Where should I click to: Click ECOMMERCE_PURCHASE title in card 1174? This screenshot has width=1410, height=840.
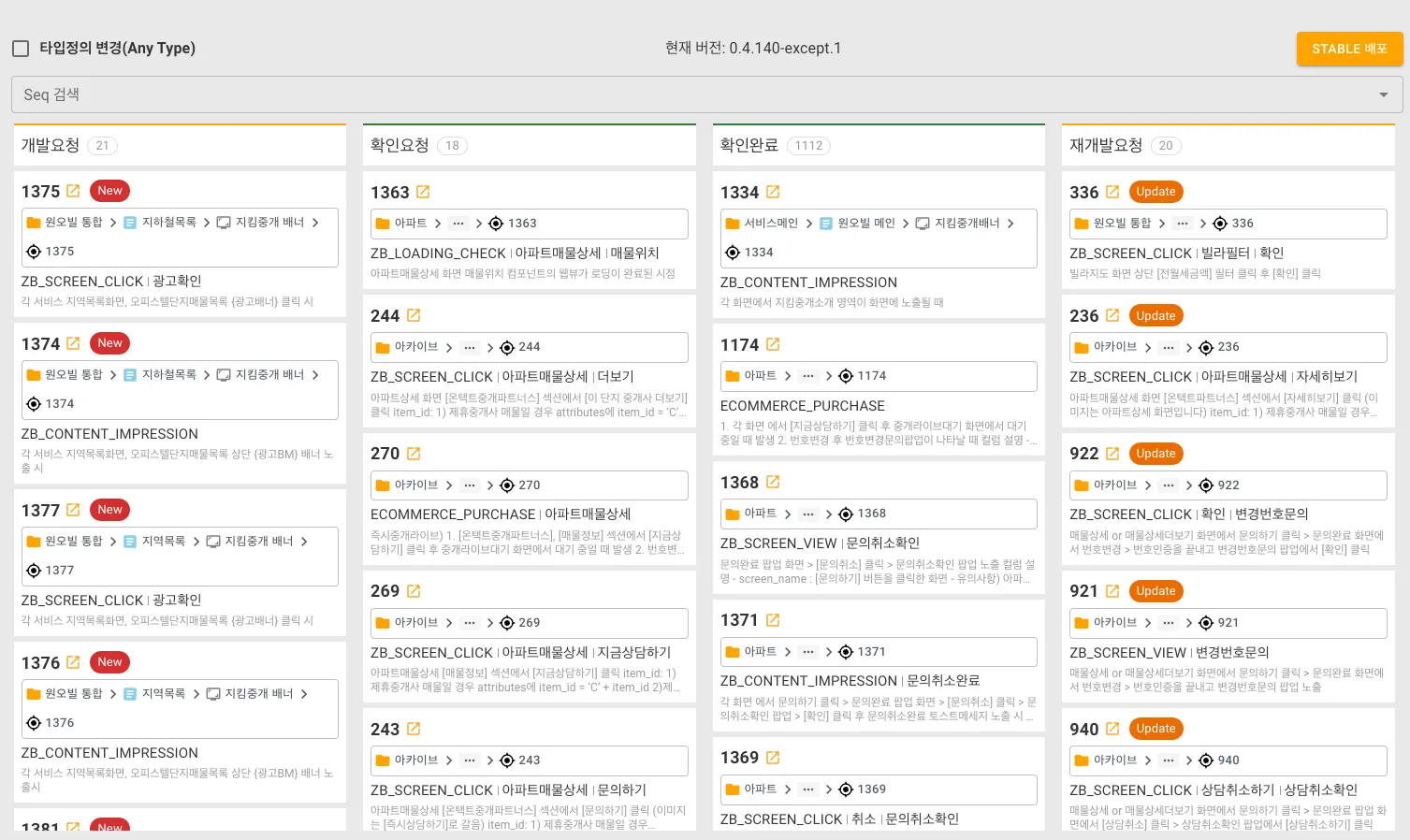803,406
